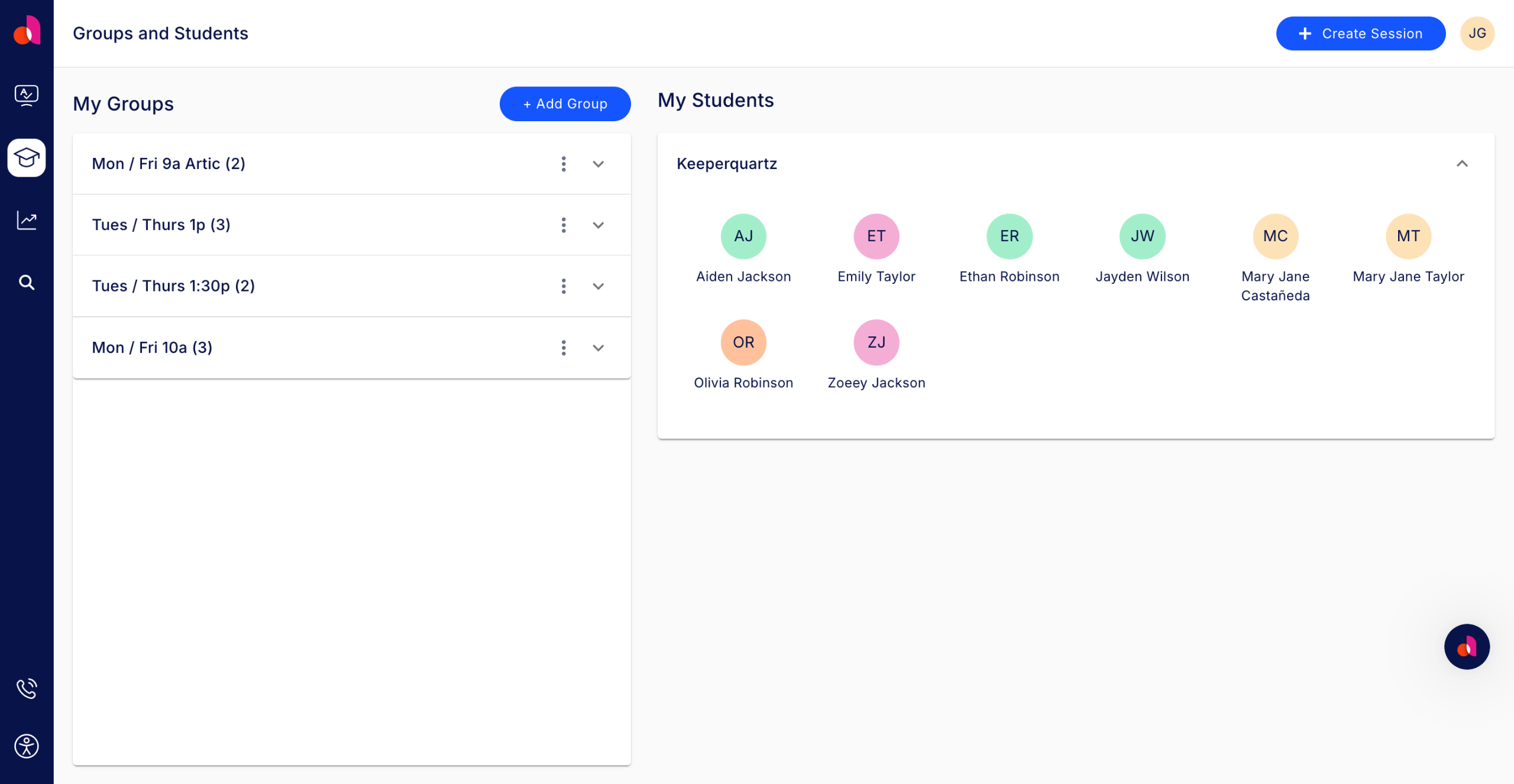1514x784 pixels.
Task: Select student Zoeey Jackson's avatar
Action: click(x=876, y=342)
